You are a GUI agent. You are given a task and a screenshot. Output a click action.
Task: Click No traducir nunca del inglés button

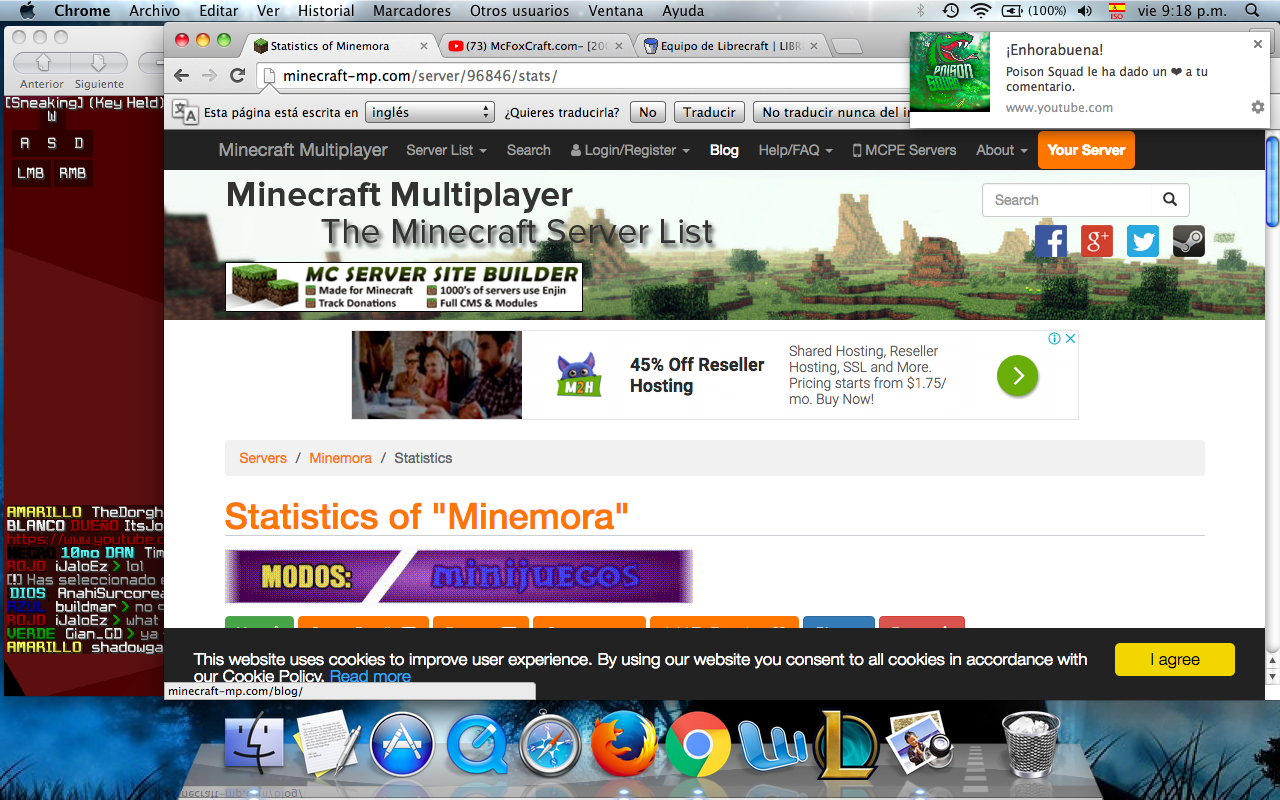832,113
